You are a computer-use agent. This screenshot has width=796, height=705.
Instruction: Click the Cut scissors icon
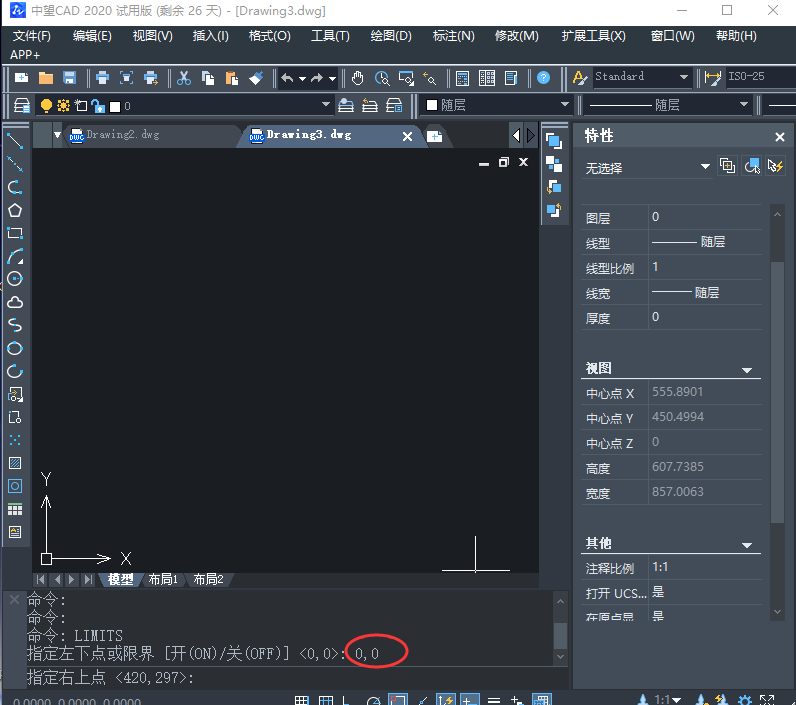184,78
